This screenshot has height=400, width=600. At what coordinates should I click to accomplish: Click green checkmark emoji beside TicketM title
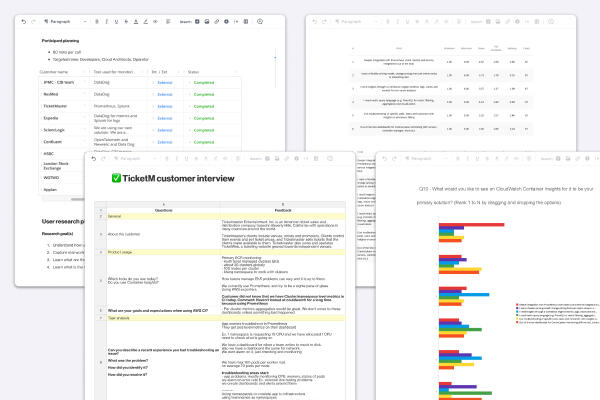click(116, 178)
